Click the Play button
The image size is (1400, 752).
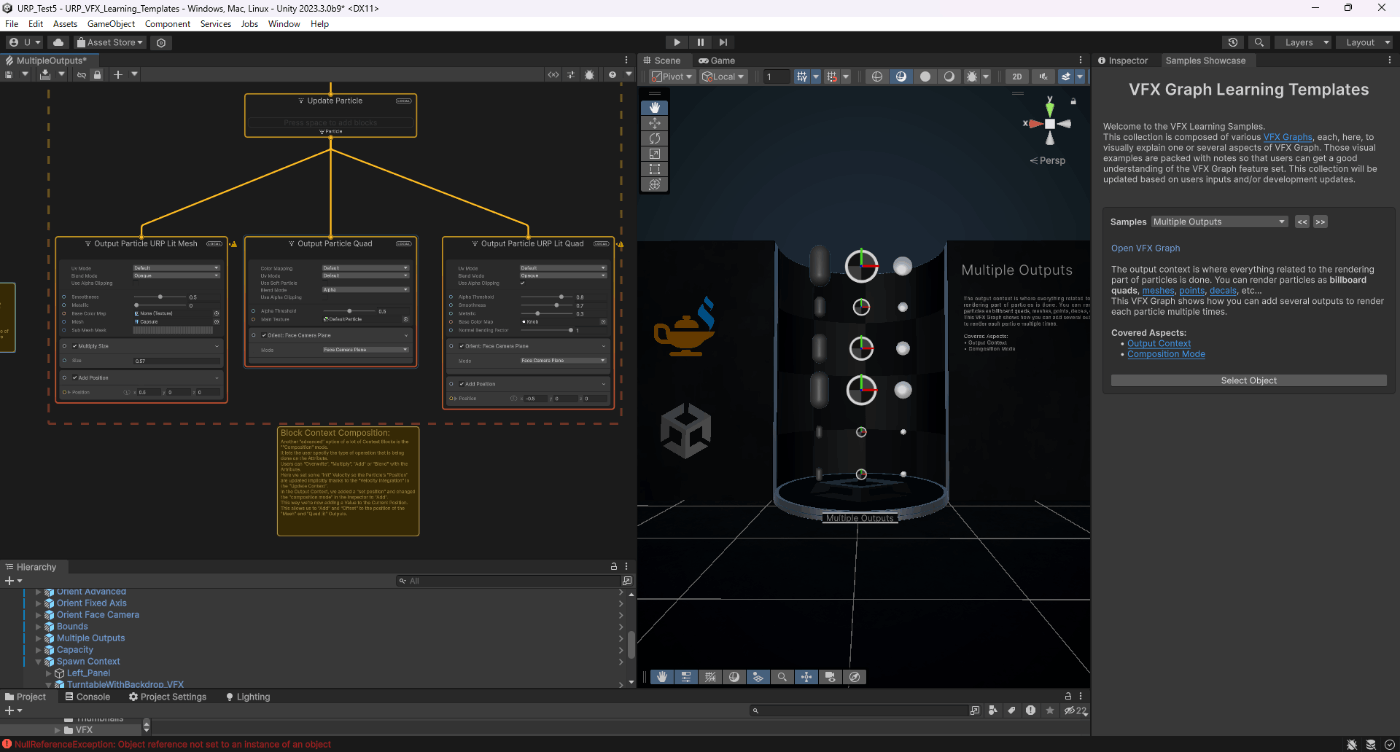pos(677,43)
